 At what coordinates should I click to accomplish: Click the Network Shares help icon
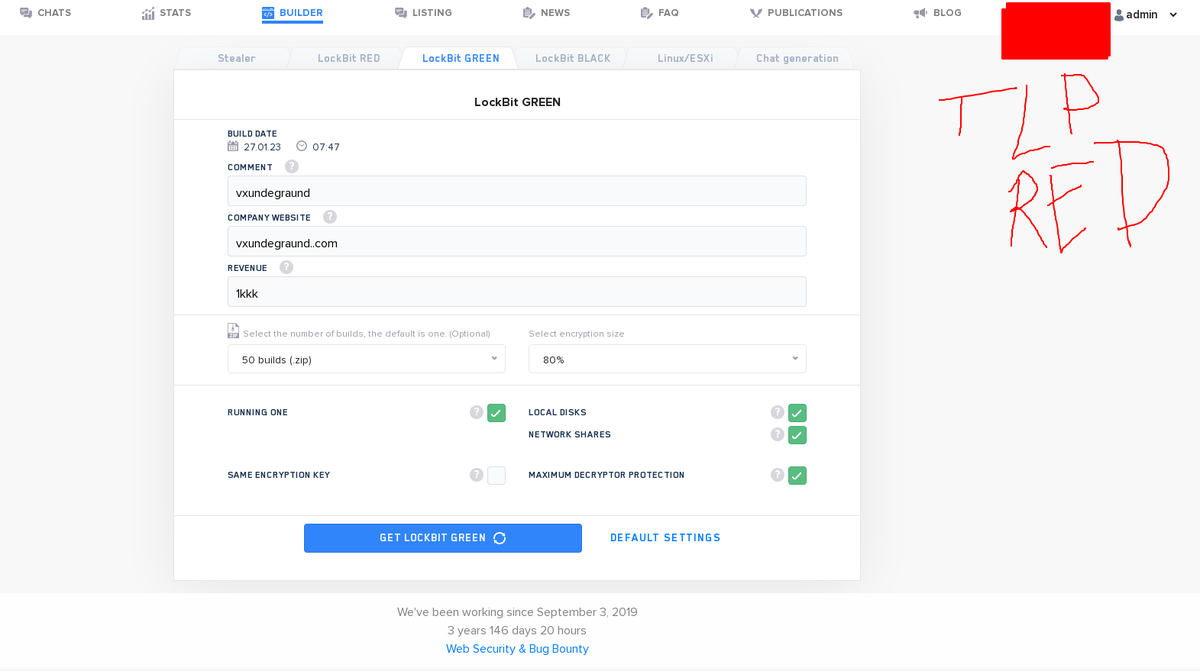[778, 434]
